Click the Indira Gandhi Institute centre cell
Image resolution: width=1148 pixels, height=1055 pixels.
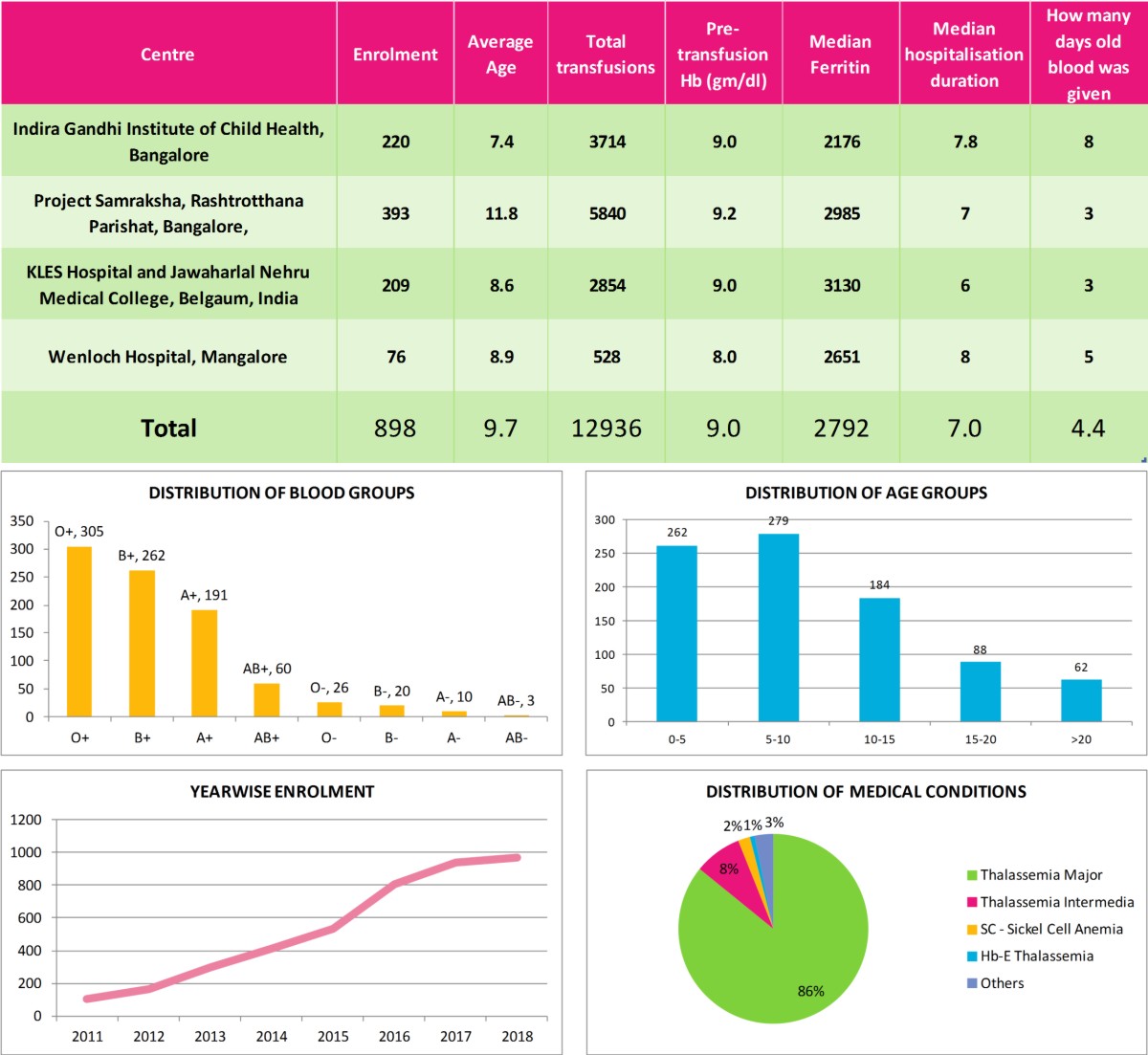click(x=167, y=142)
